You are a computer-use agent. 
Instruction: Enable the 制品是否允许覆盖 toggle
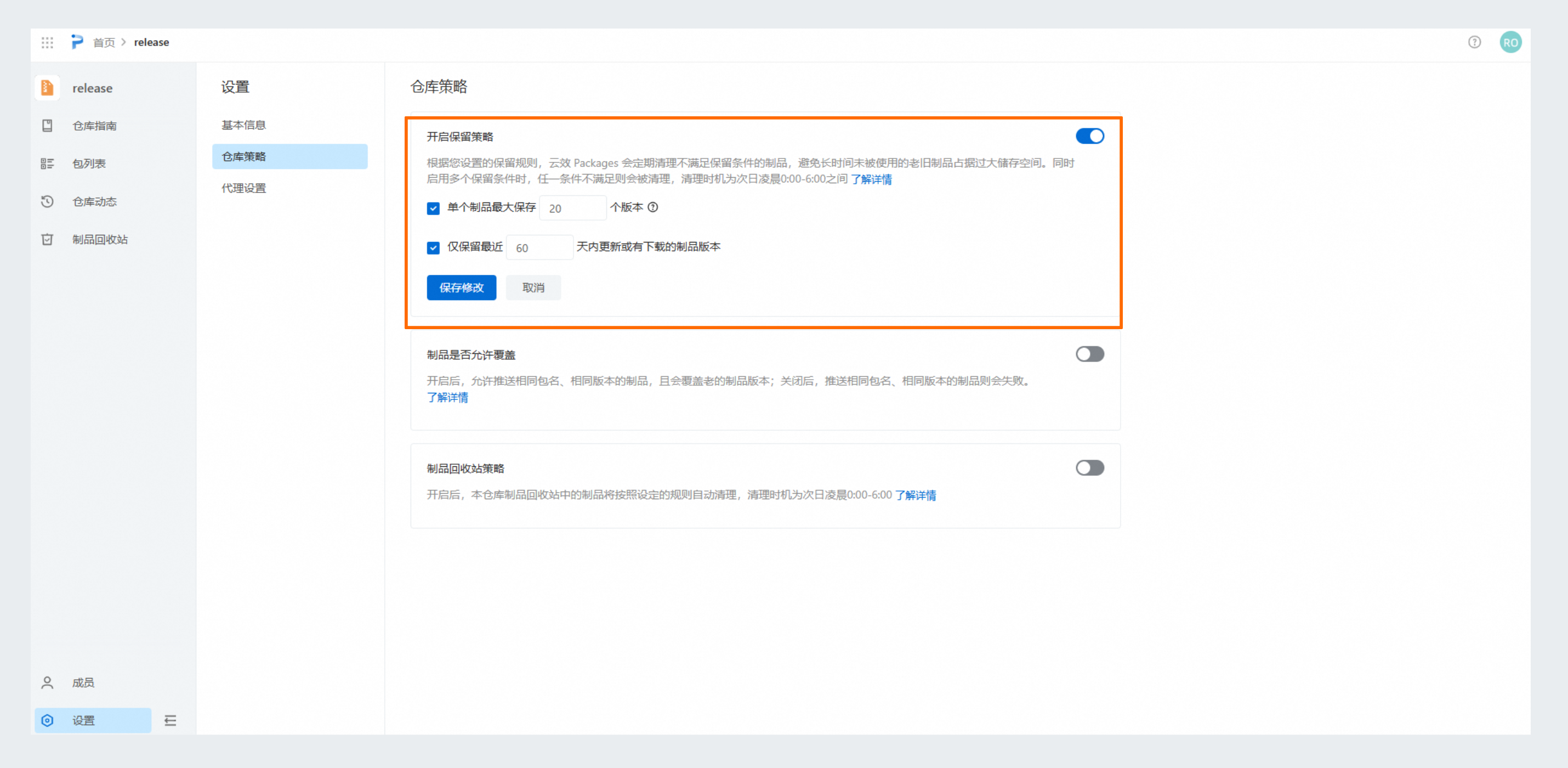(x=1089, y=354)
